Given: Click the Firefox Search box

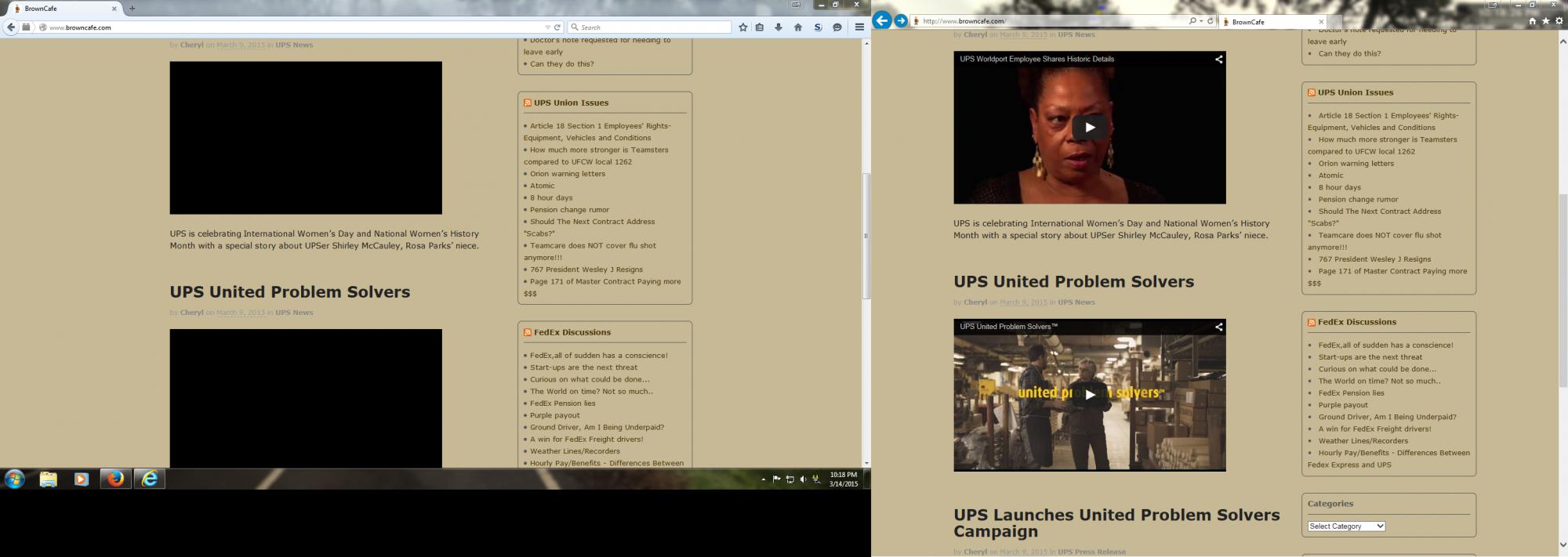Looking at the screenshot, I should coord(649,27).
